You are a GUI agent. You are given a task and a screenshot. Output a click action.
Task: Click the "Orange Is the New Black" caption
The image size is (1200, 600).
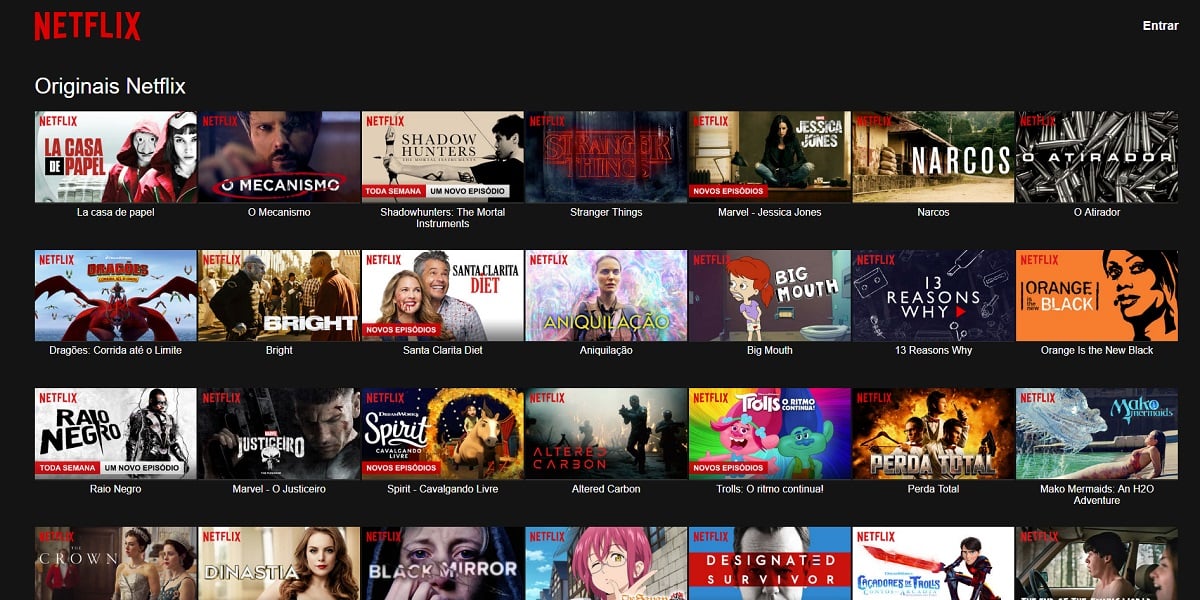pyautogui.click(x=1097, y=351)
